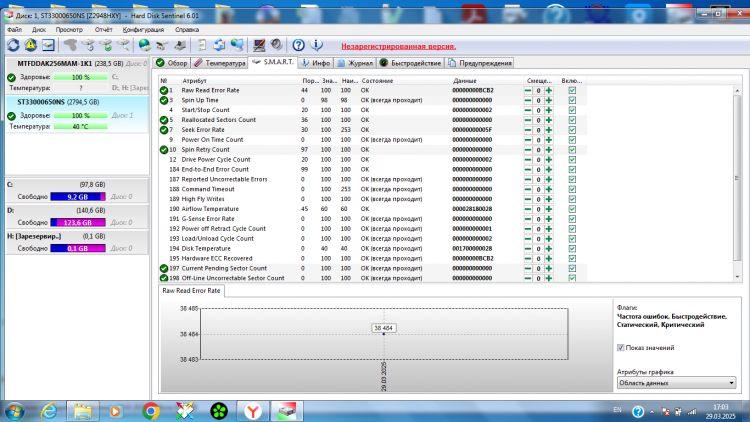Click the Незарегистрированная версия link
Viewport: 750px width, 422px height.
pos(398,46)
